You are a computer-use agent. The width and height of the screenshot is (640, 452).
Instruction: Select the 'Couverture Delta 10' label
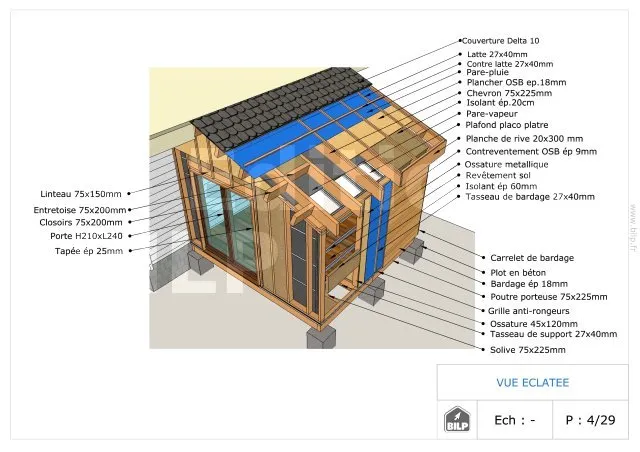(x=501, y=42)
